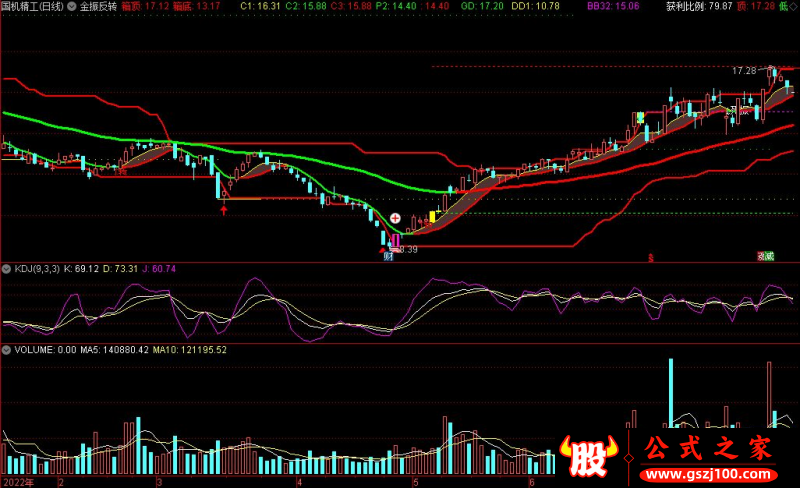Click the KDJ(9,3,3) indicator title
800x488 pixels.
[x=37, y=269]
